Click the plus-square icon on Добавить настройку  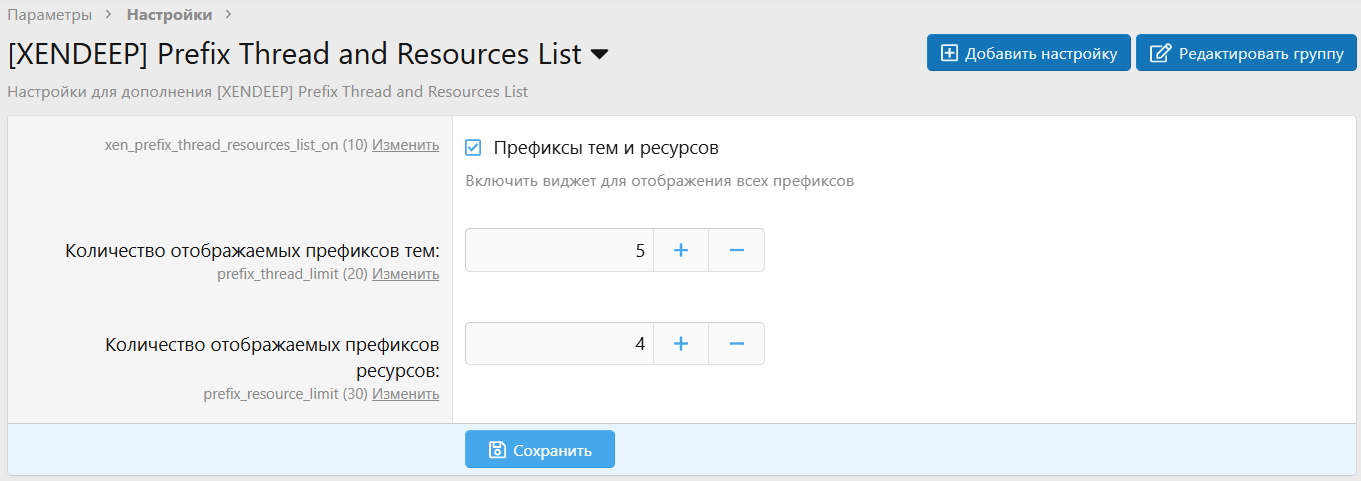click(x=949, y=53)
